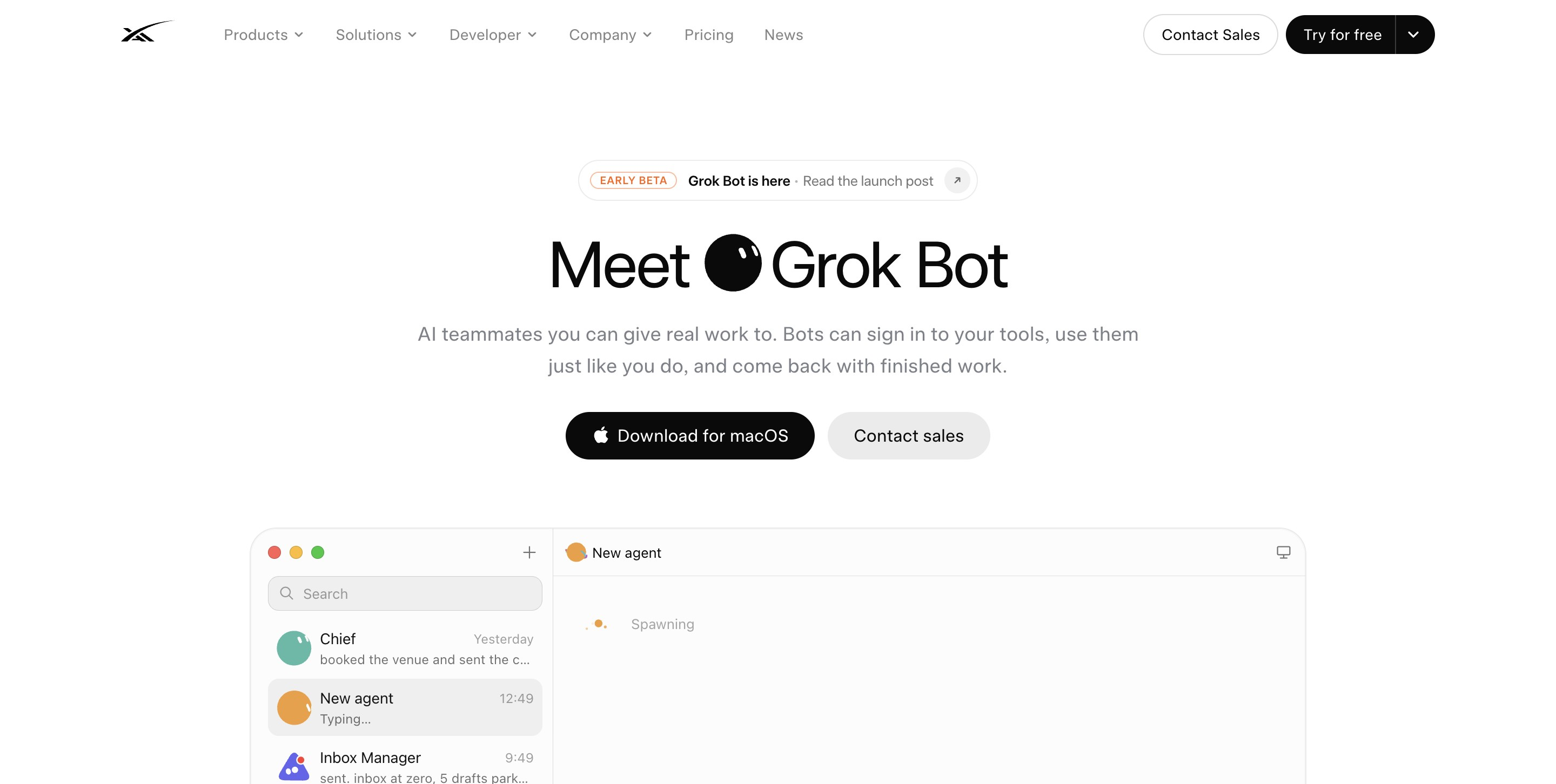This screenshot has width=1556, height=784.
Task: Click the 'Yesterday' timestamp
Action: click(x=503, y=639)
